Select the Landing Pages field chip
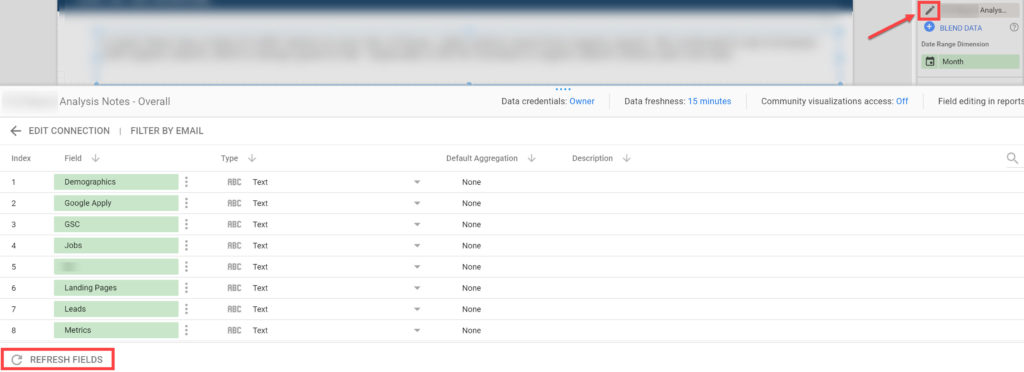The height and width of the screenshot is (372, 1024). point(116,288)
